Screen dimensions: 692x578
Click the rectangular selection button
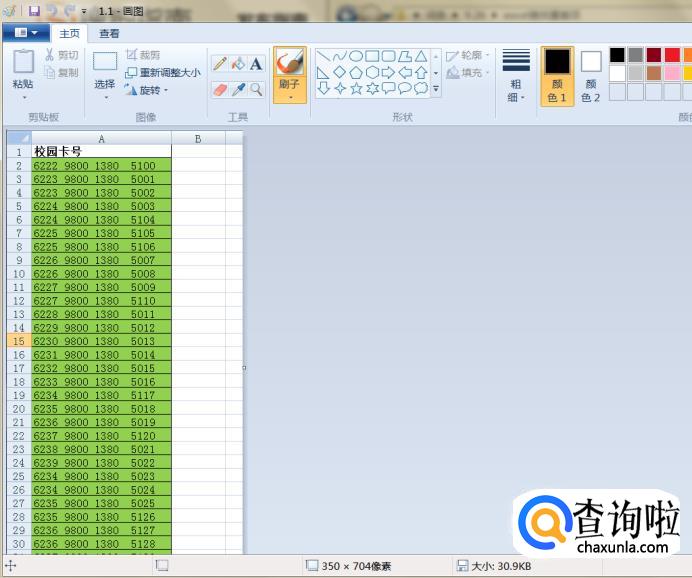point(105,62)
